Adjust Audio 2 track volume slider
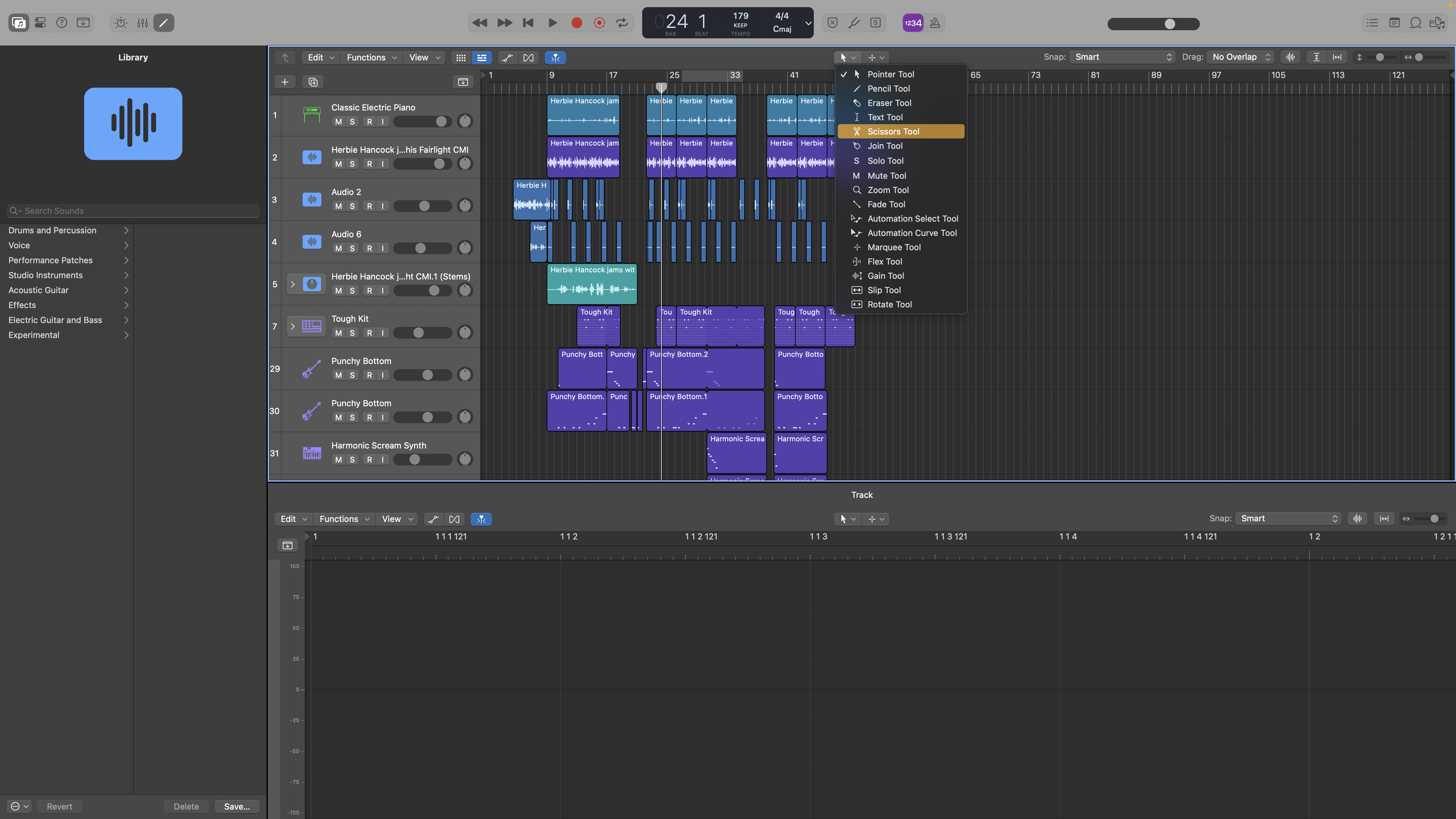 (x=424, y=206)
